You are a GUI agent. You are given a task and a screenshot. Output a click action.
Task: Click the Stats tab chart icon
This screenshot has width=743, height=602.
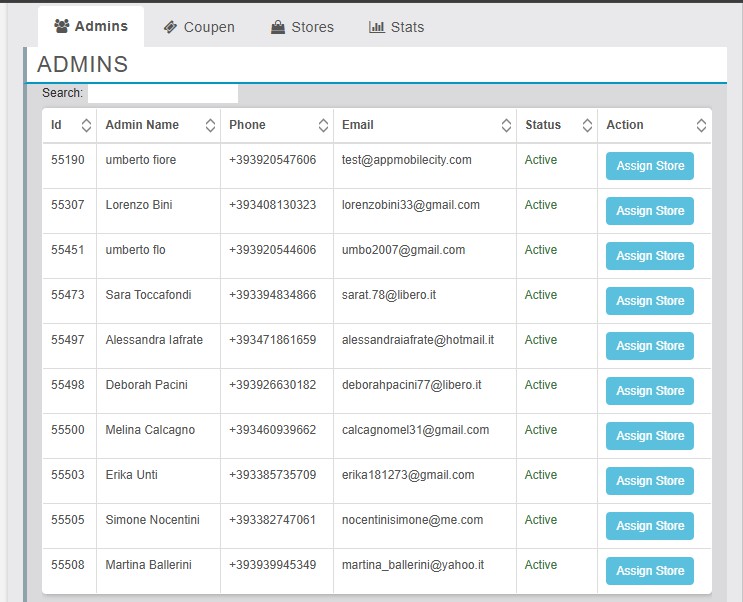coord(377,27)
